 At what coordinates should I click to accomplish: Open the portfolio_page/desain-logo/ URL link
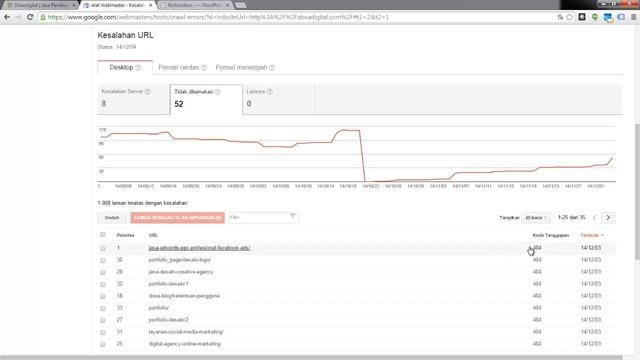[x=180, y=260]
